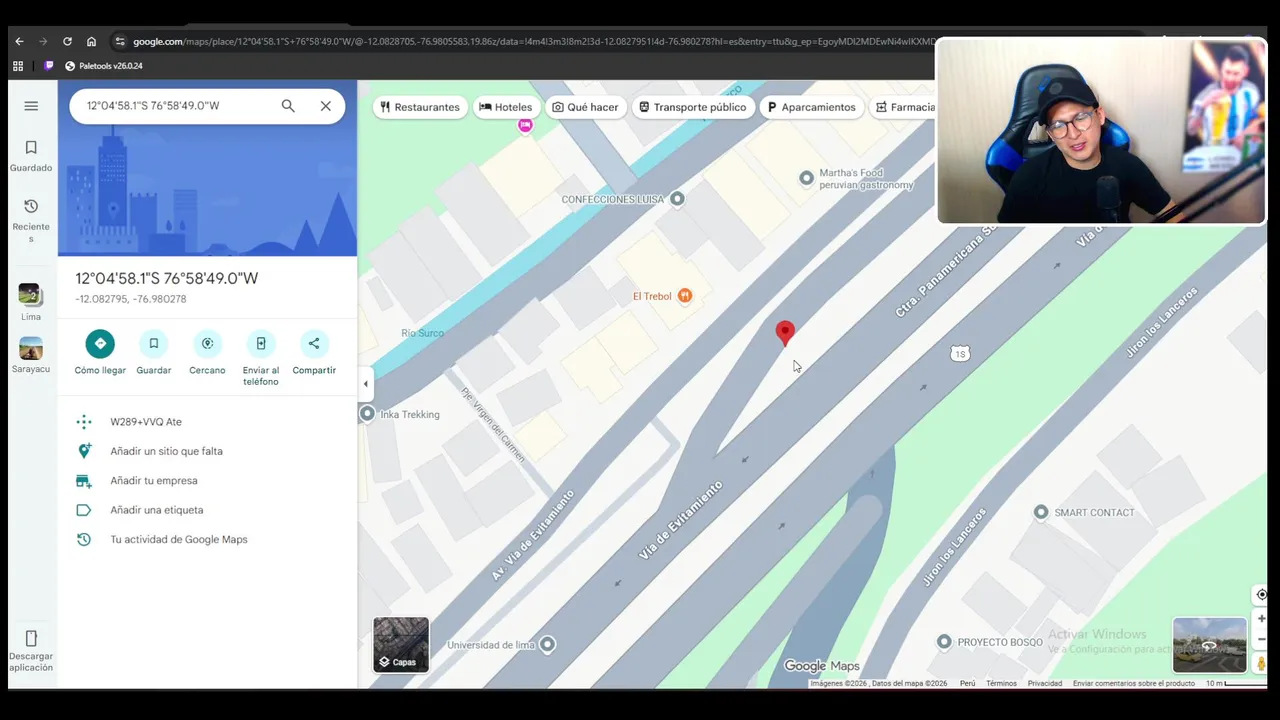The height and width of the screenshot is (720, 1280).
Task: Click the Privacidad footer link
Action: pyautogui.click(x=1045, y=683)
